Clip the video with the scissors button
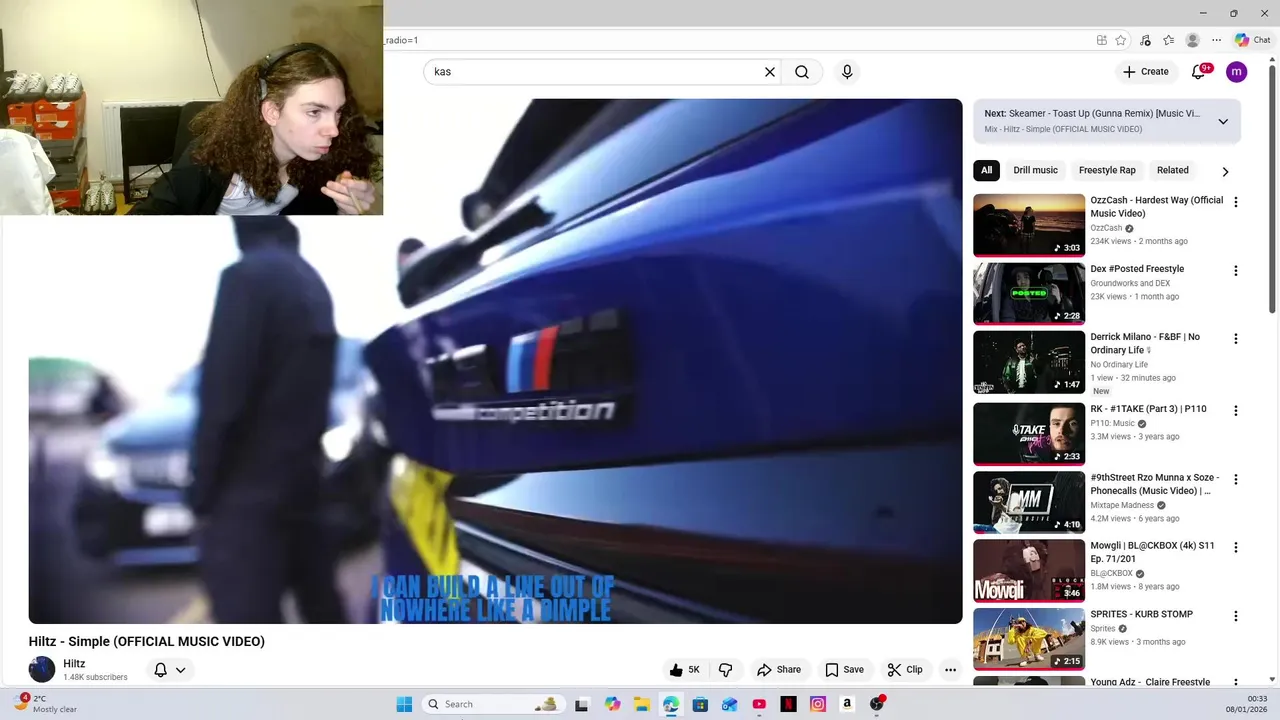The height and width of the screenshot is (720, 1280). [905, 670]
